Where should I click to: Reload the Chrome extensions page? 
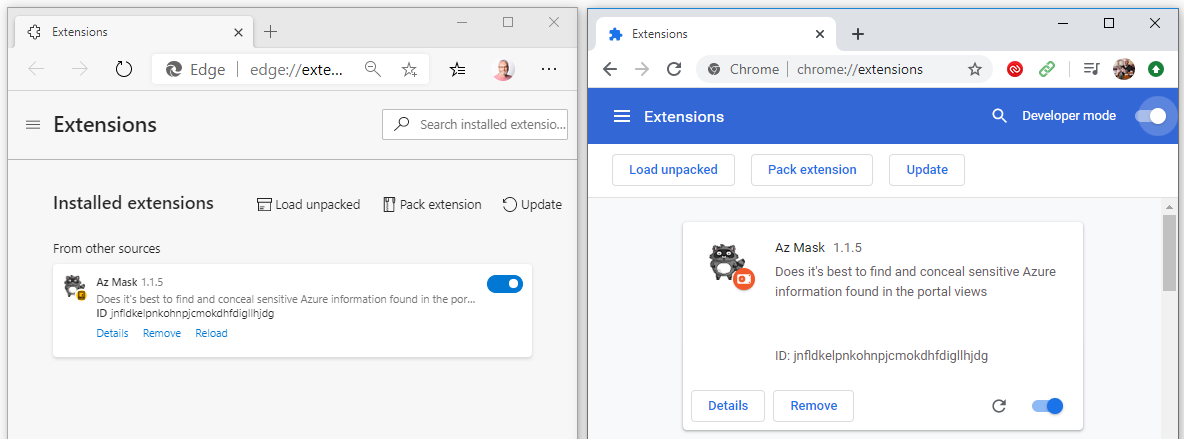pos(674,70)
